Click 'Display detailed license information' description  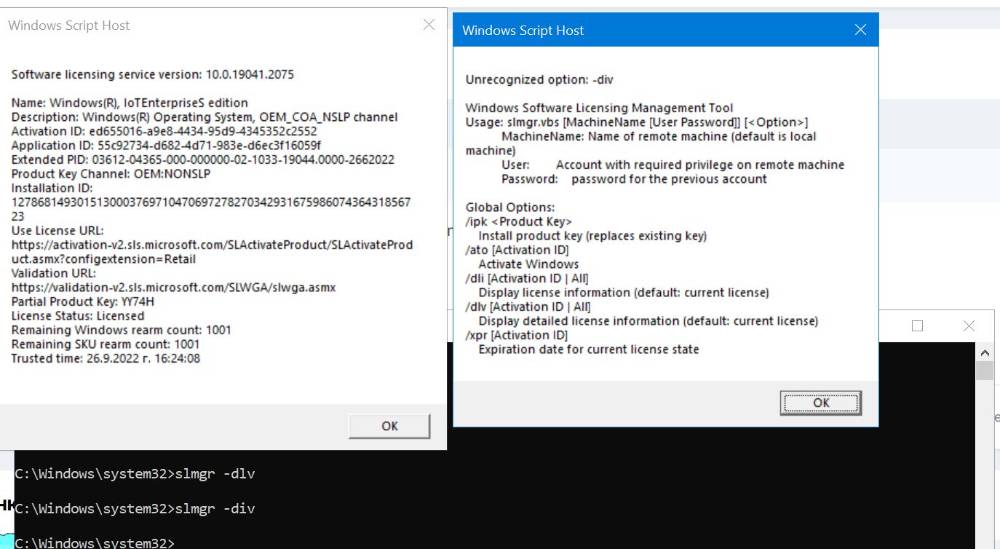coord(648,321)
